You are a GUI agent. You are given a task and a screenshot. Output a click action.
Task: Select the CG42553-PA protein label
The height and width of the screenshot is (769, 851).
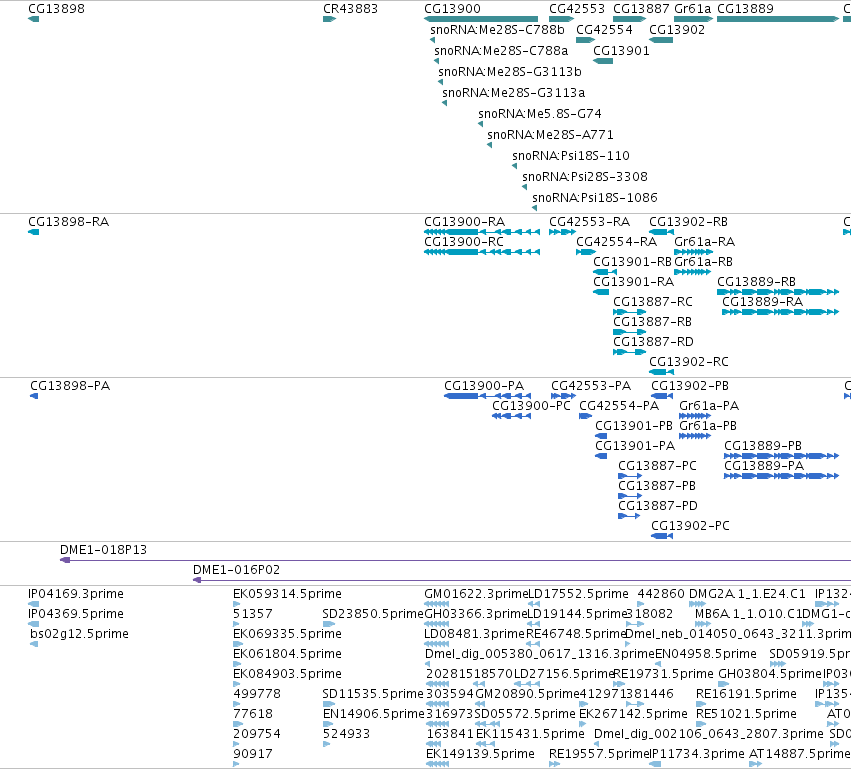(591, 386)
